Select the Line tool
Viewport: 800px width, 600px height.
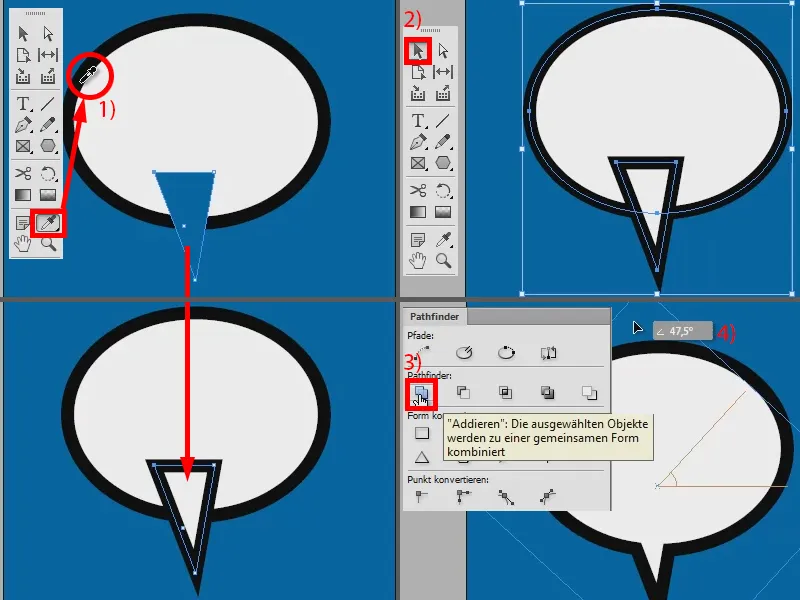coord(46,102)
